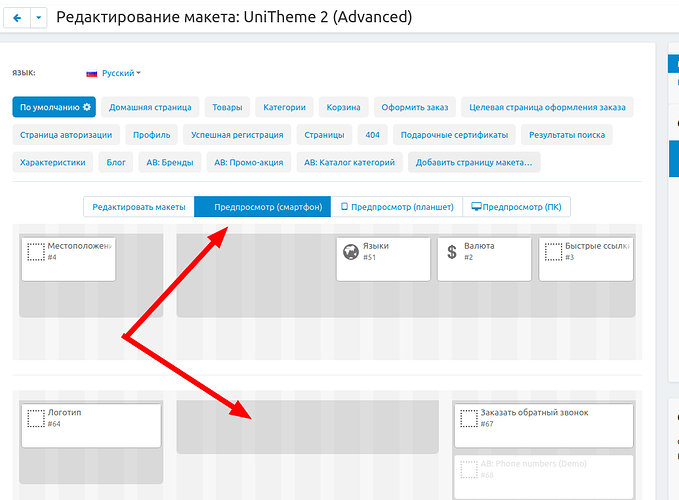The height and width of the screenshot is (500, 679).
Task: Click the dollar icon on Валюта block
Action: click(x=452, y=252)
